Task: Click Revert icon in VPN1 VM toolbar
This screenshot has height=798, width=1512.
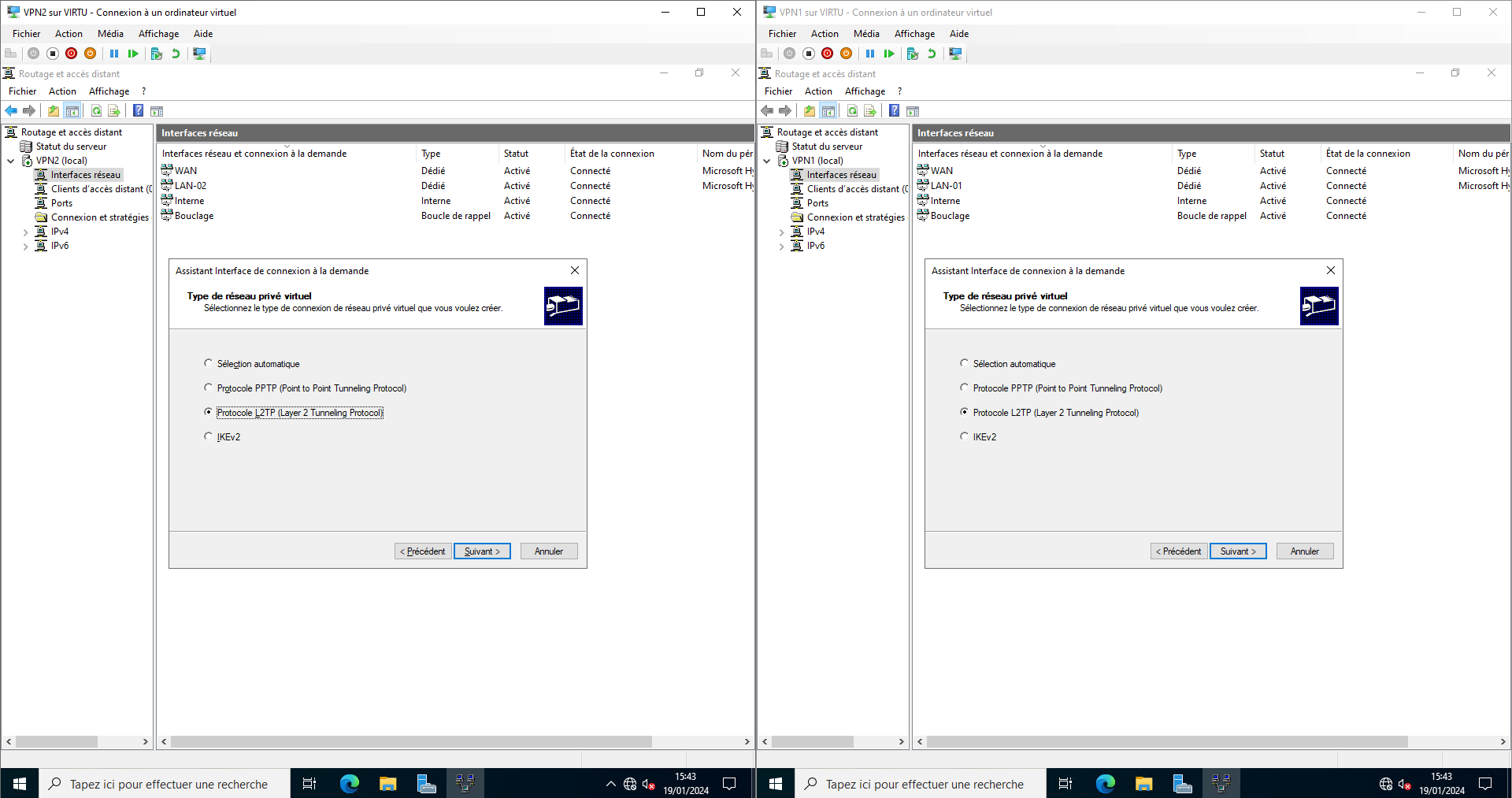Action: coord(932,54)
